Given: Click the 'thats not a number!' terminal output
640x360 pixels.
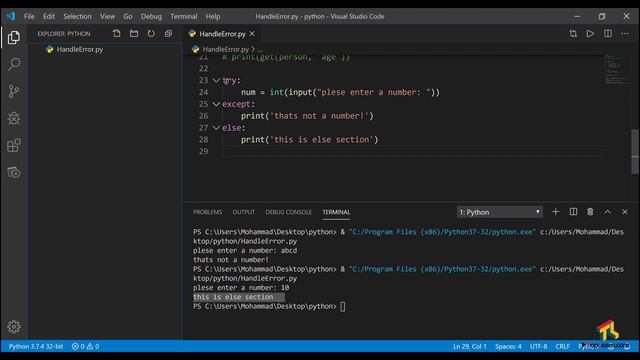Looking at the screenshot, I should coord(231,260).
